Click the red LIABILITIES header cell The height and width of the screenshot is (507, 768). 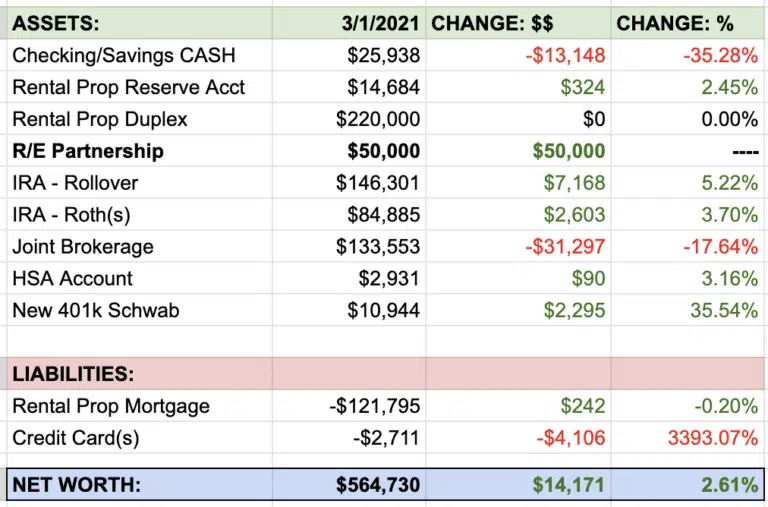click(71, 374)
